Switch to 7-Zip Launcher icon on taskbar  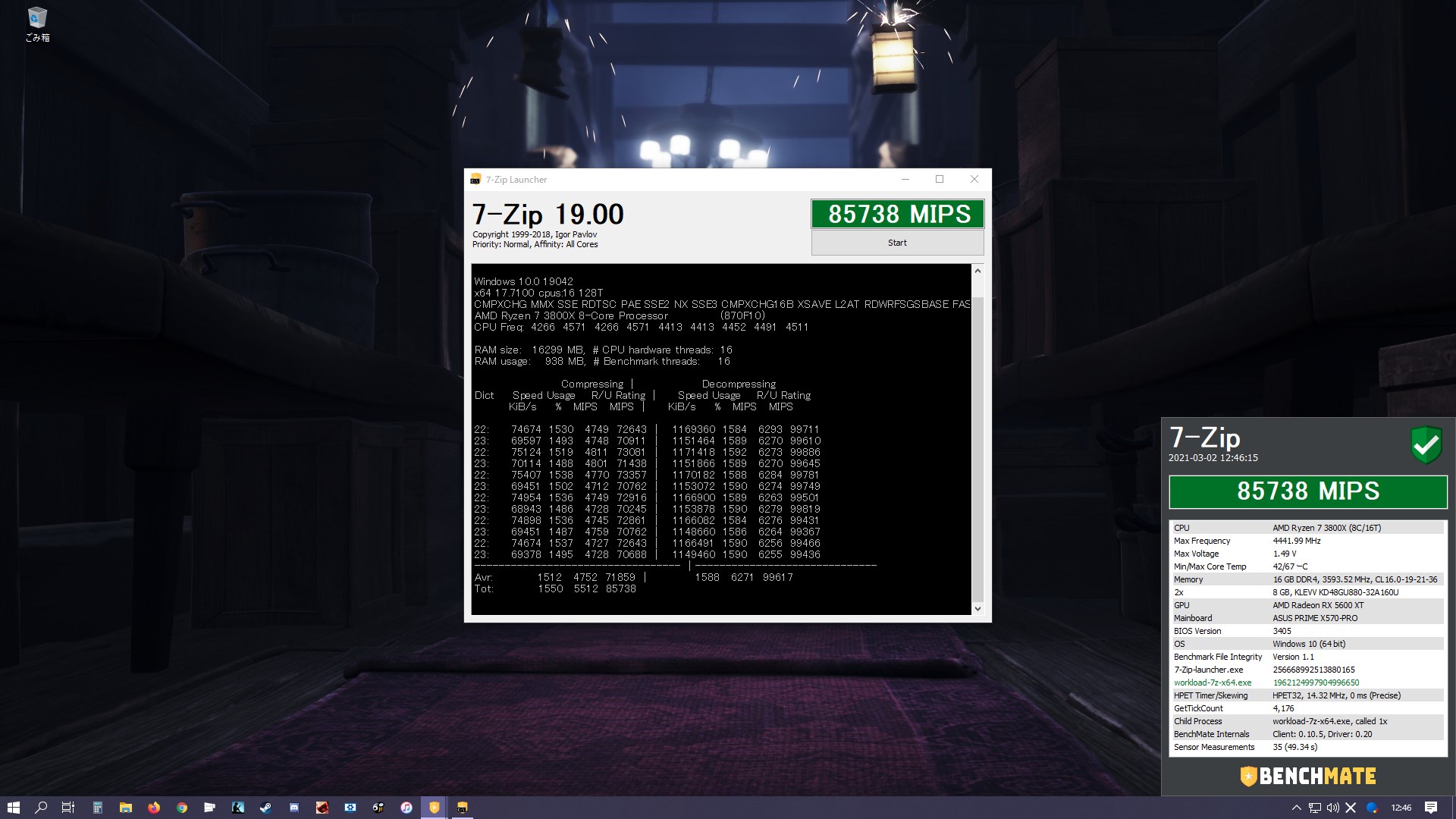(x=462, y=808)
